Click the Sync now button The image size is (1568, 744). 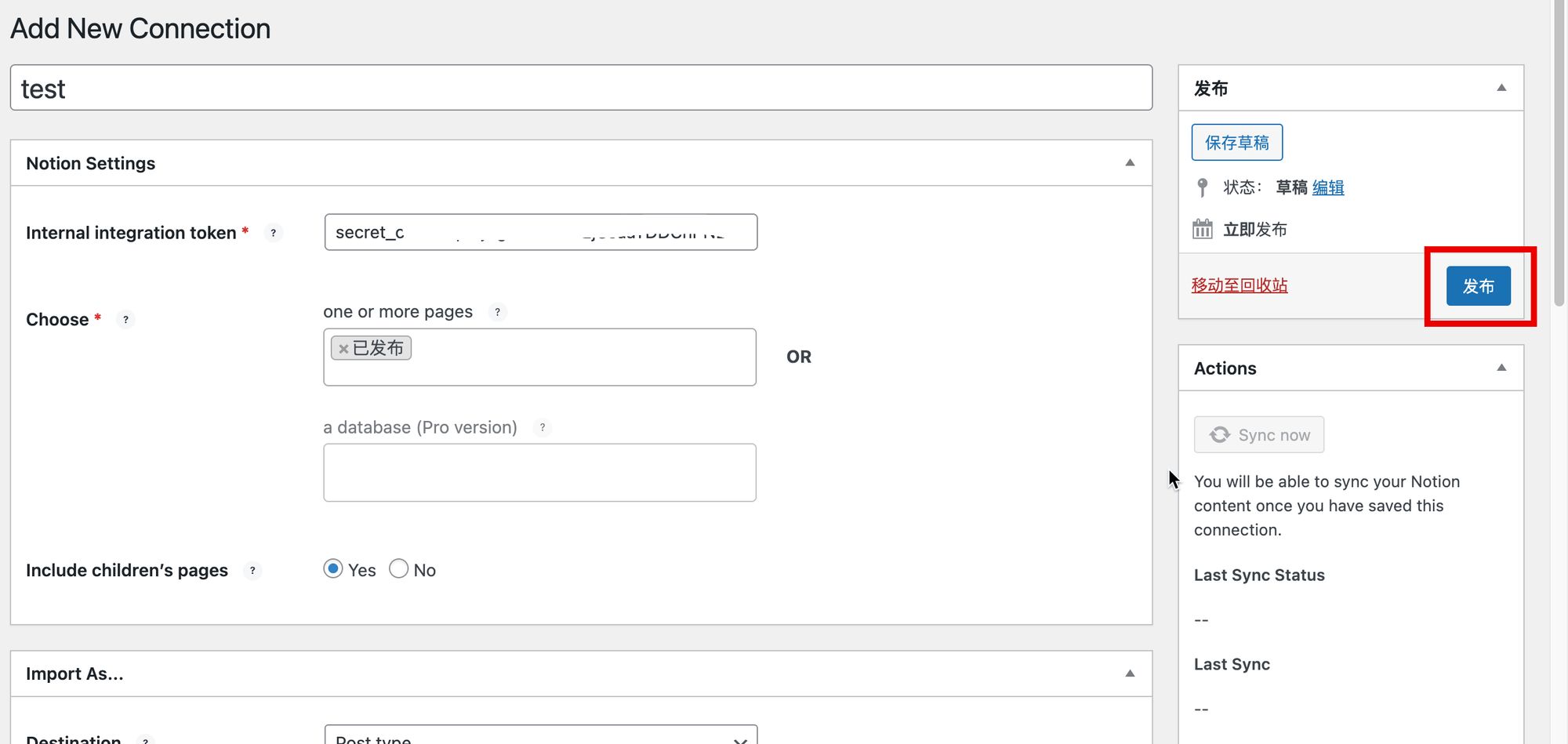pos(1259,434)
